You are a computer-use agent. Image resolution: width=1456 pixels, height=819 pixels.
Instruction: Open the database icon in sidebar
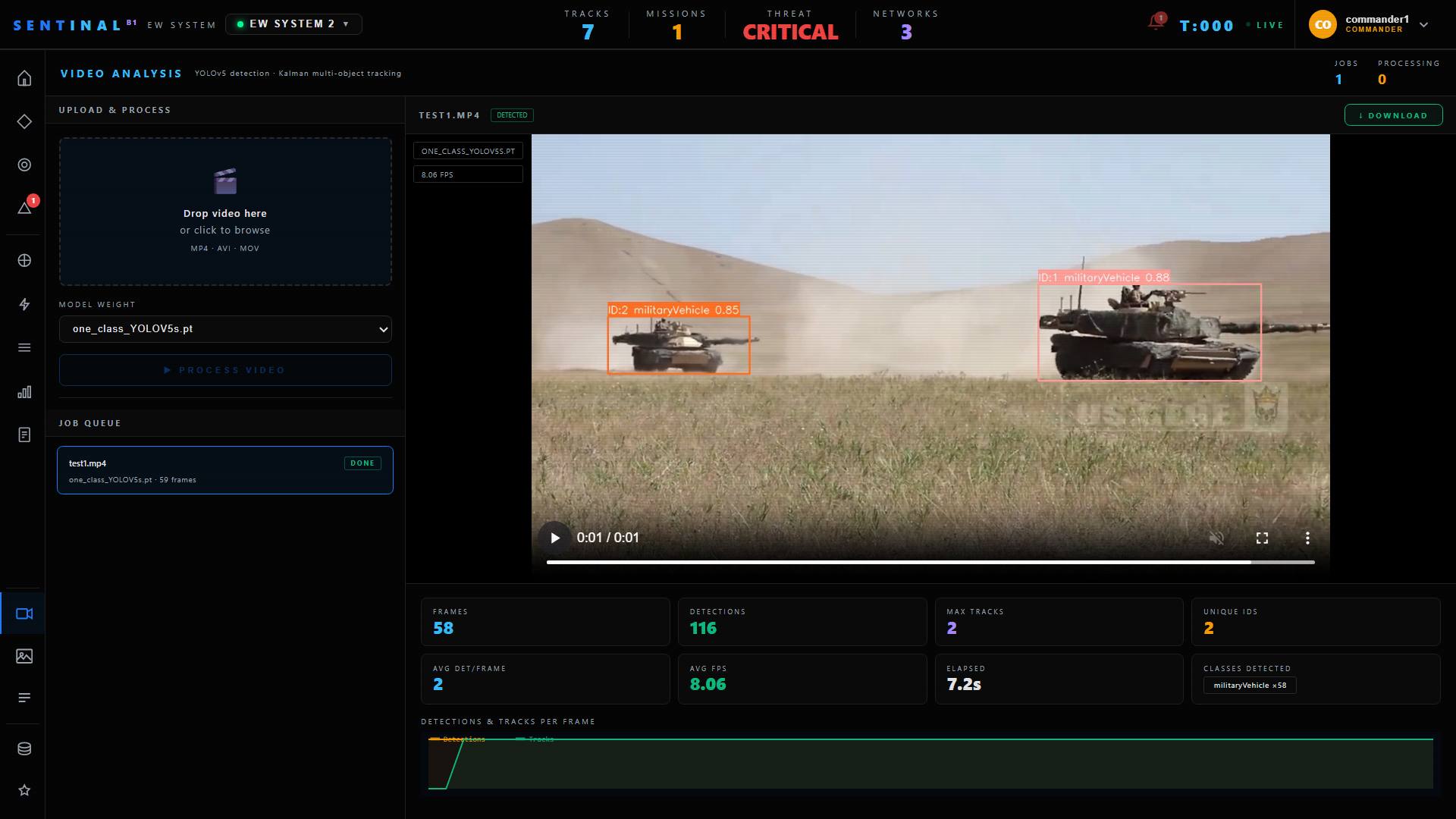[x=24, y=748]
